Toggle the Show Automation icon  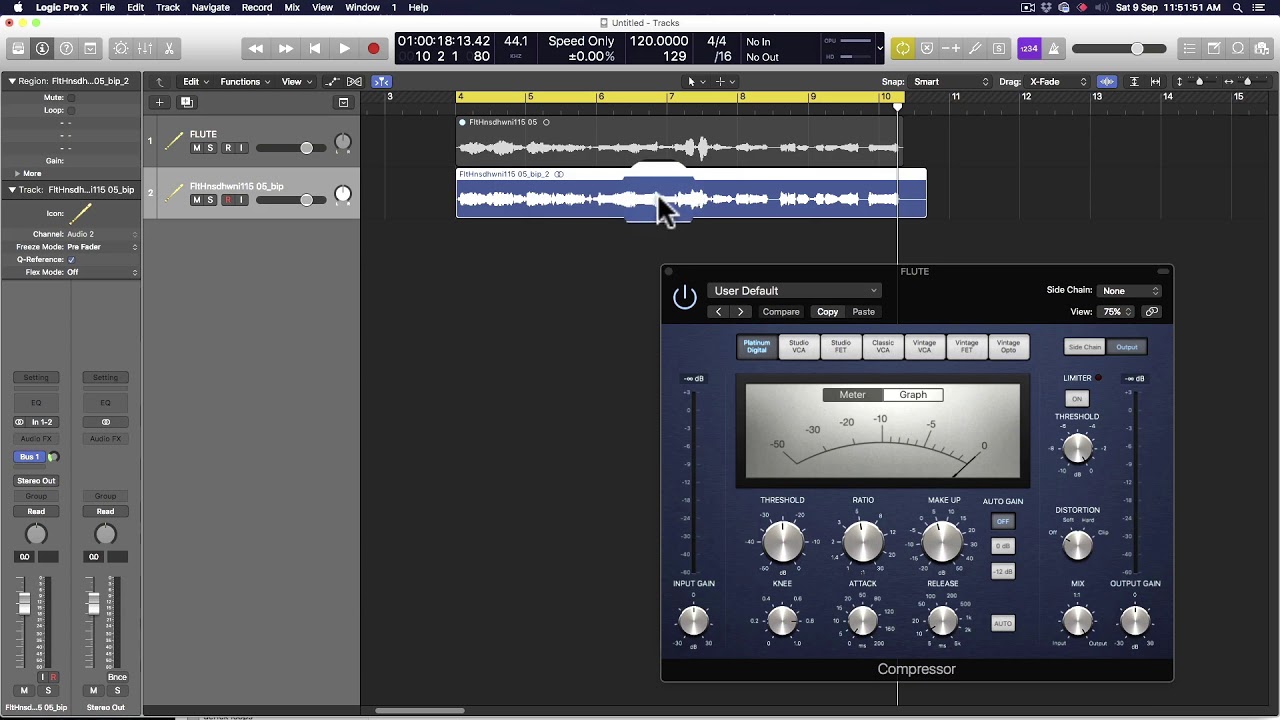click(333, 81)
